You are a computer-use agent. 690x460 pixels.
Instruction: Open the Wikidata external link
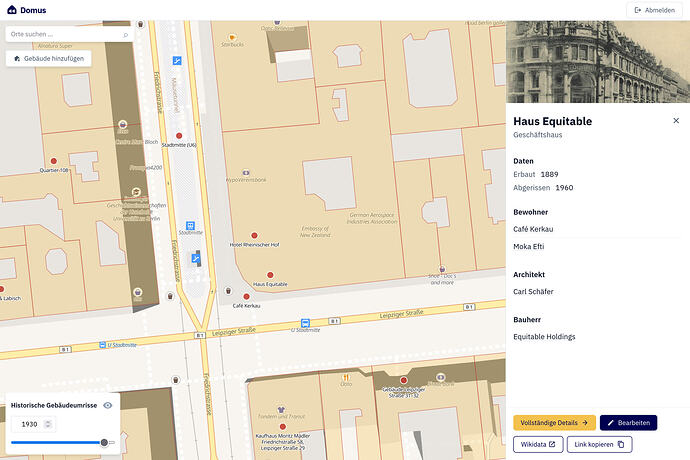pos(538,444)
